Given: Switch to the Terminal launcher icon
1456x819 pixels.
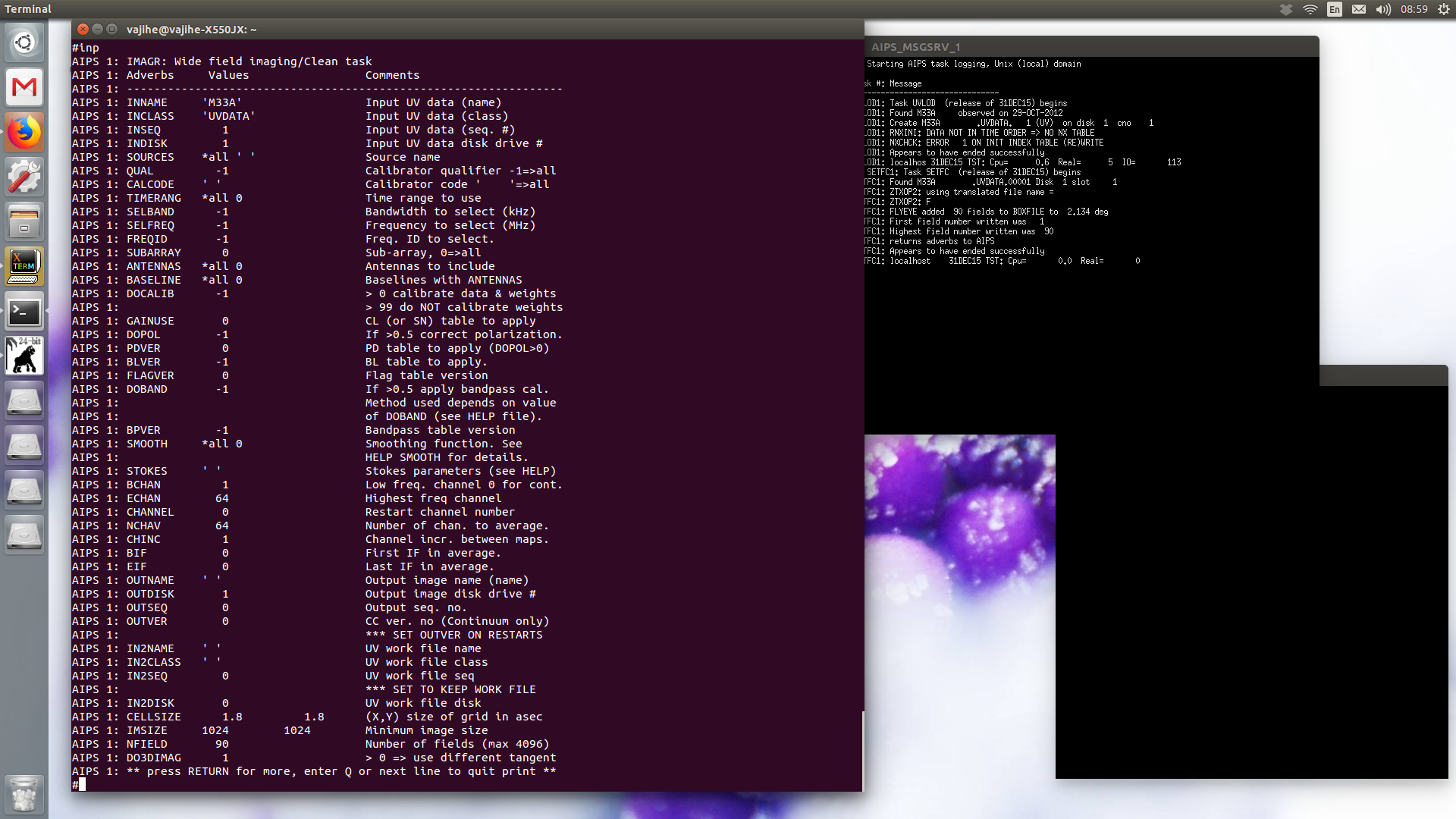Looking at the screenshot, I should (24, 311).
